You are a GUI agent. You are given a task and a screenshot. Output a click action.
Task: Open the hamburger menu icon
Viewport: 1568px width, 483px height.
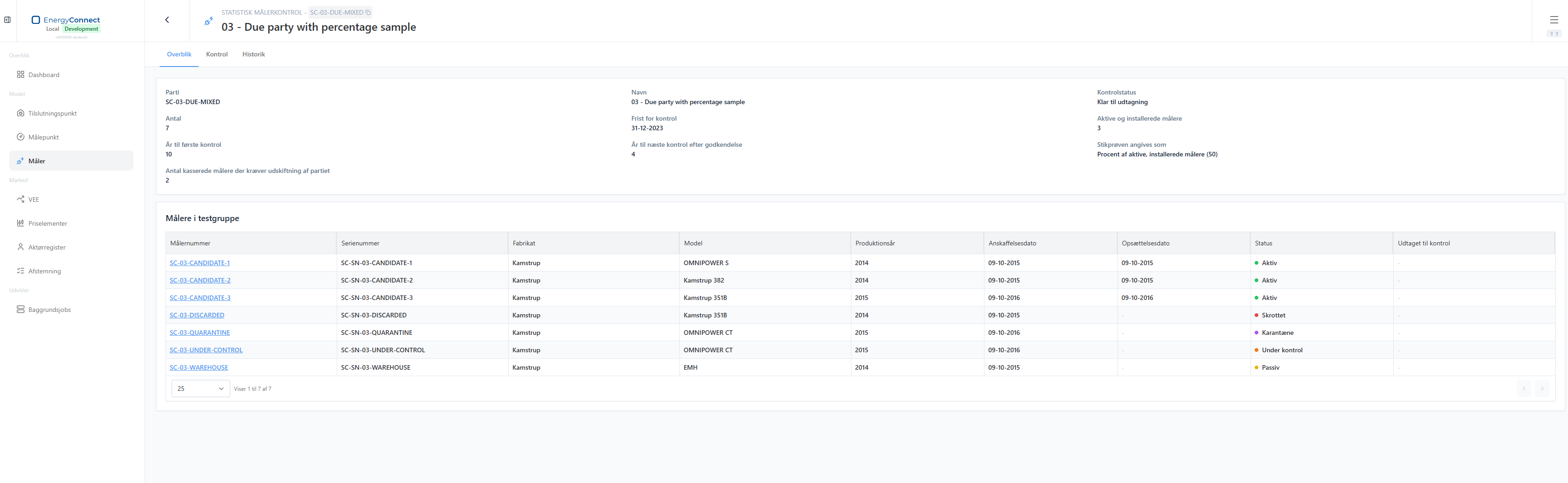click(x=1554, y=19)
